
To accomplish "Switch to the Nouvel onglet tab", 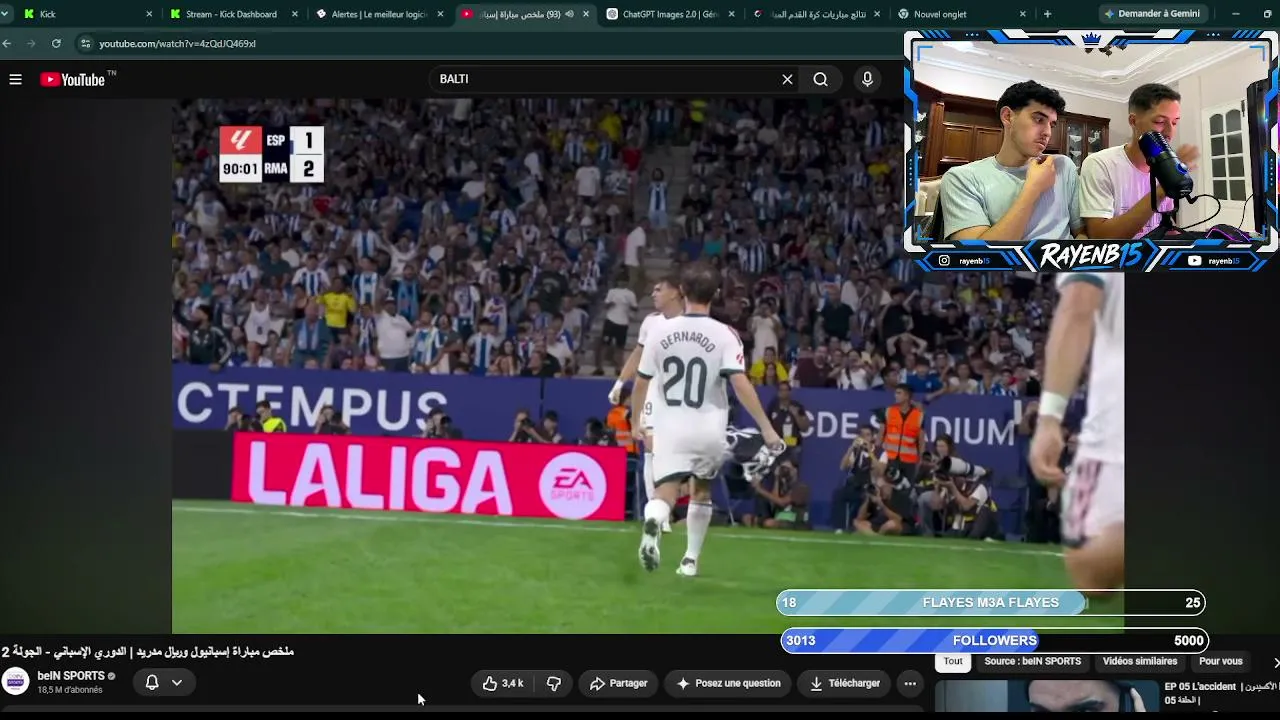I will pyautogui.click(x=961, y=14).
